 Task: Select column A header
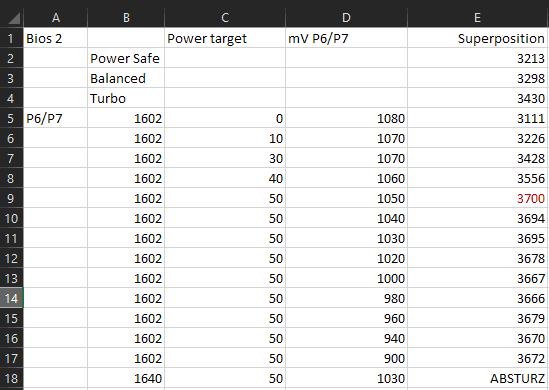(x=55, y=18)
